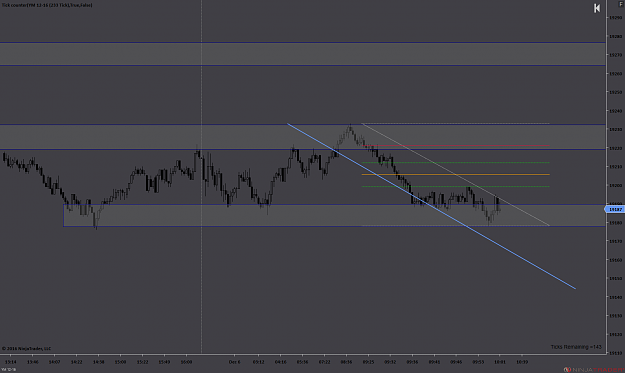Viewport: 625px width, 373px height.
Task: Click the 07:22 time axis label
Action: pos(324,362)
